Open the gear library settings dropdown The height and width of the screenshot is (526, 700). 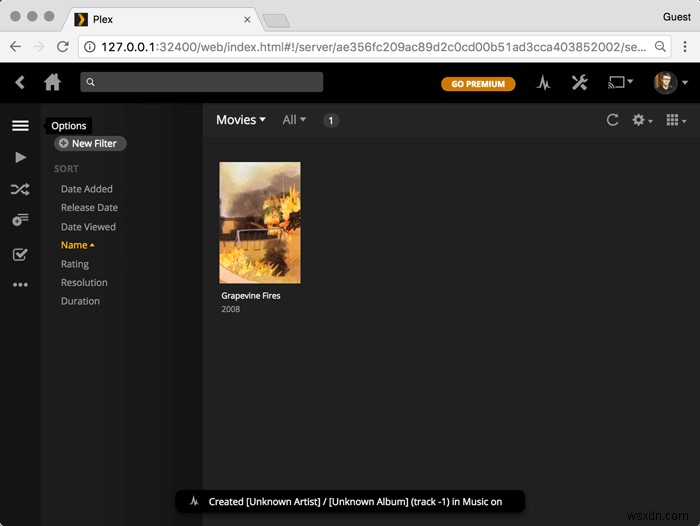642,120
